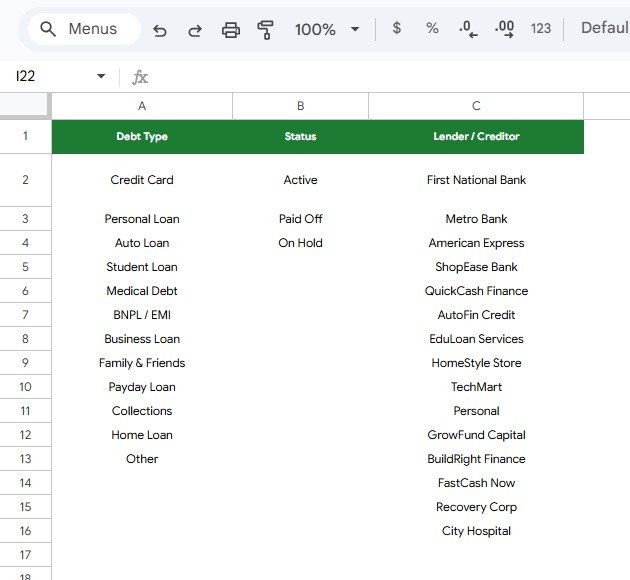Click the Print icon
The image size is (630, 580).
231,30
